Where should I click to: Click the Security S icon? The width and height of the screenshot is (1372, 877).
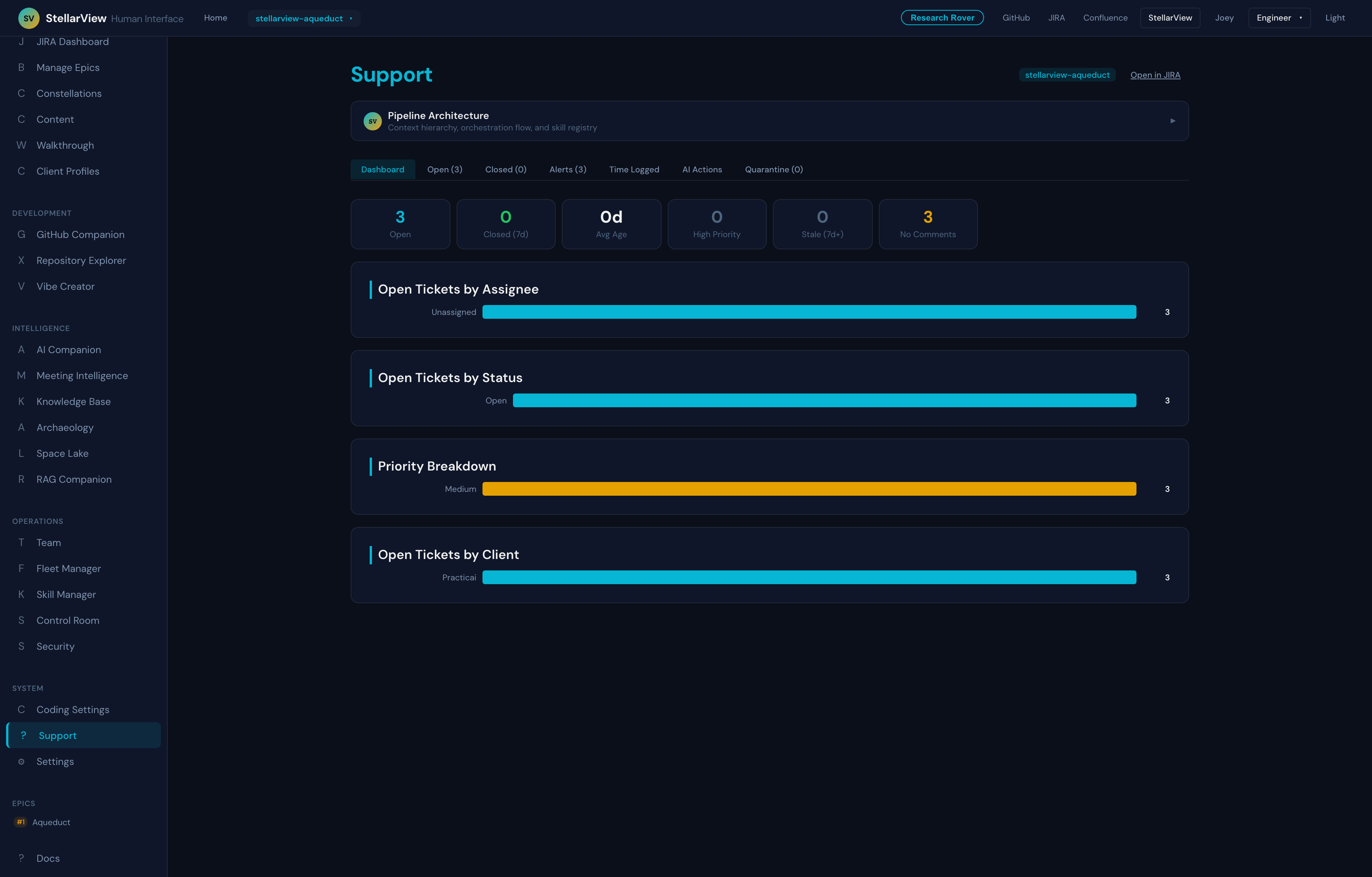tap(21, 646)
